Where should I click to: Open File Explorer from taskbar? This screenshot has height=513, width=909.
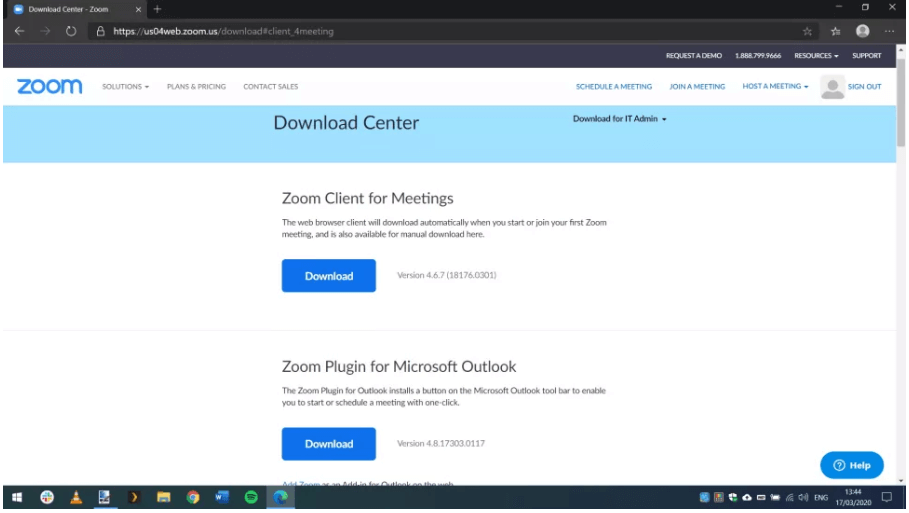(x=163, y=497)
